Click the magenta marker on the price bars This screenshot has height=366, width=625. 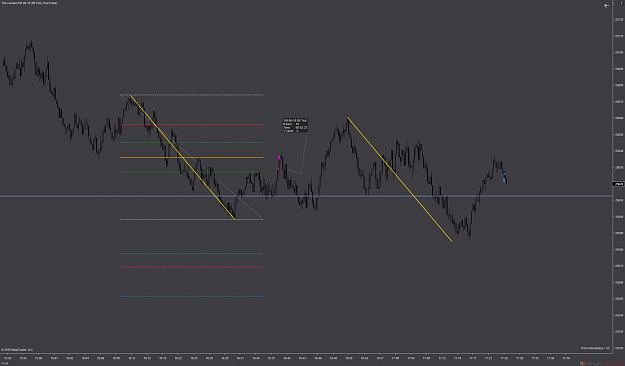279,158
